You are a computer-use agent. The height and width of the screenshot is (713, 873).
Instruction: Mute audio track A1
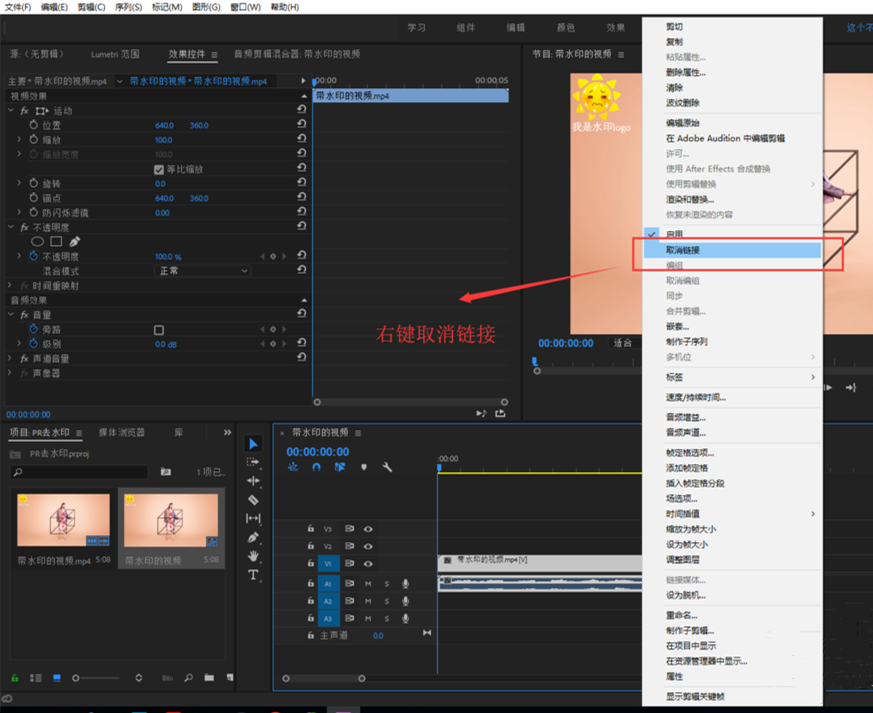point(368,584)
